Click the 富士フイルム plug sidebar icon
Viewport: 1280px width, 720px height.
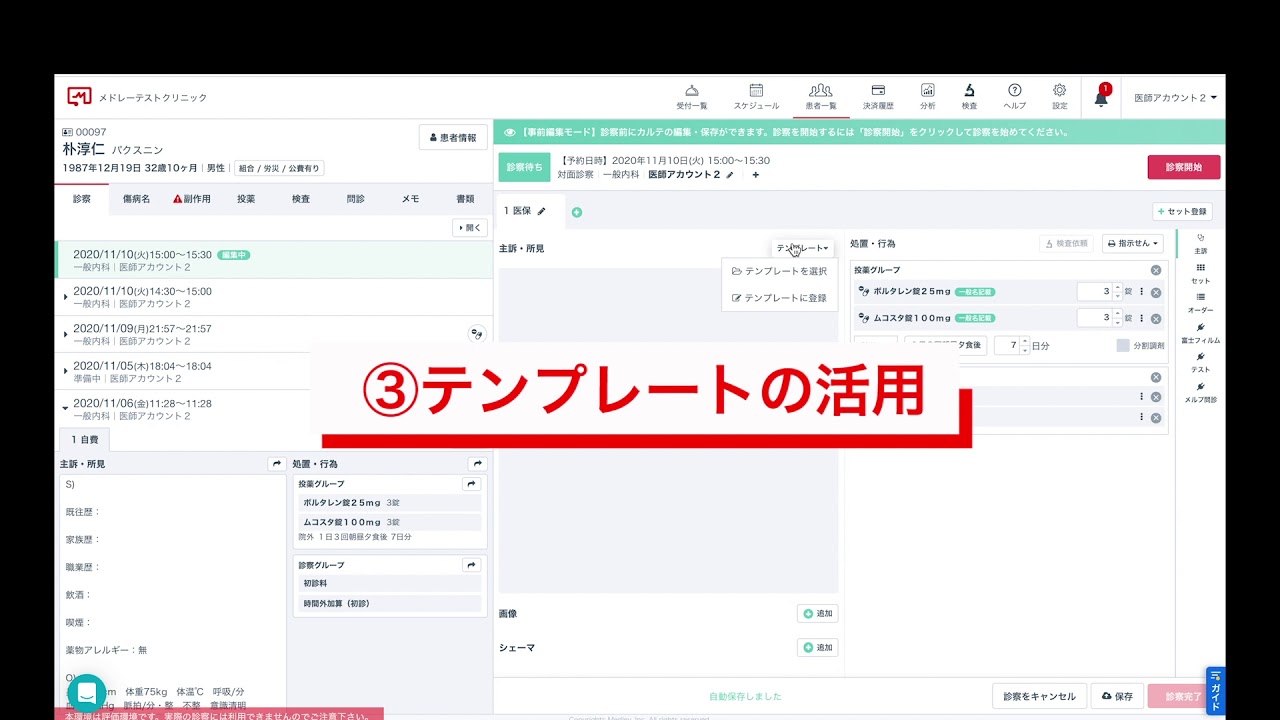1201,332
